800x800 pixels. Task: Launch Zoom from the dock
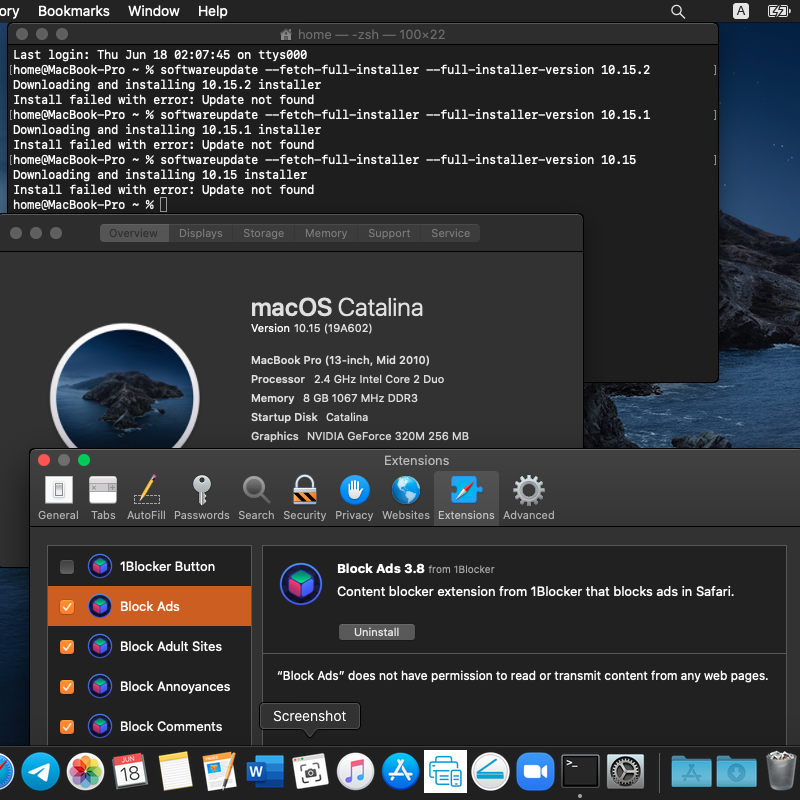(535, 771)
